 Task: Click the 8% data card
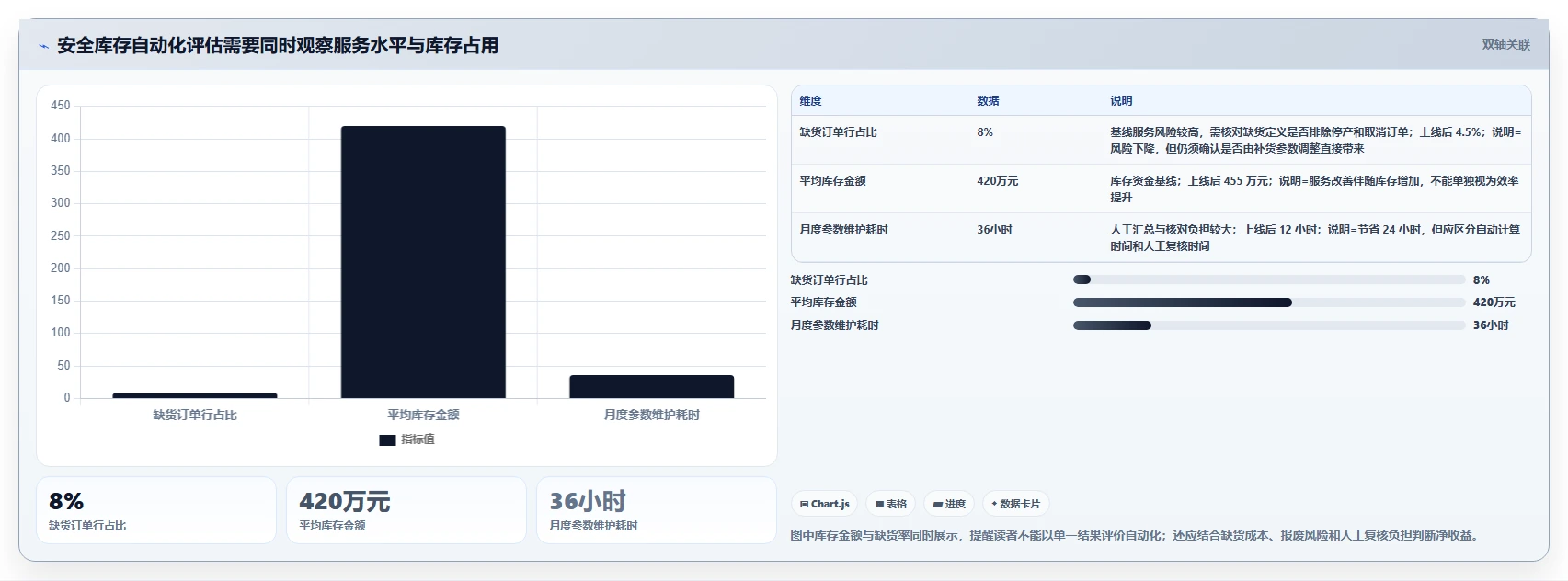156,510
